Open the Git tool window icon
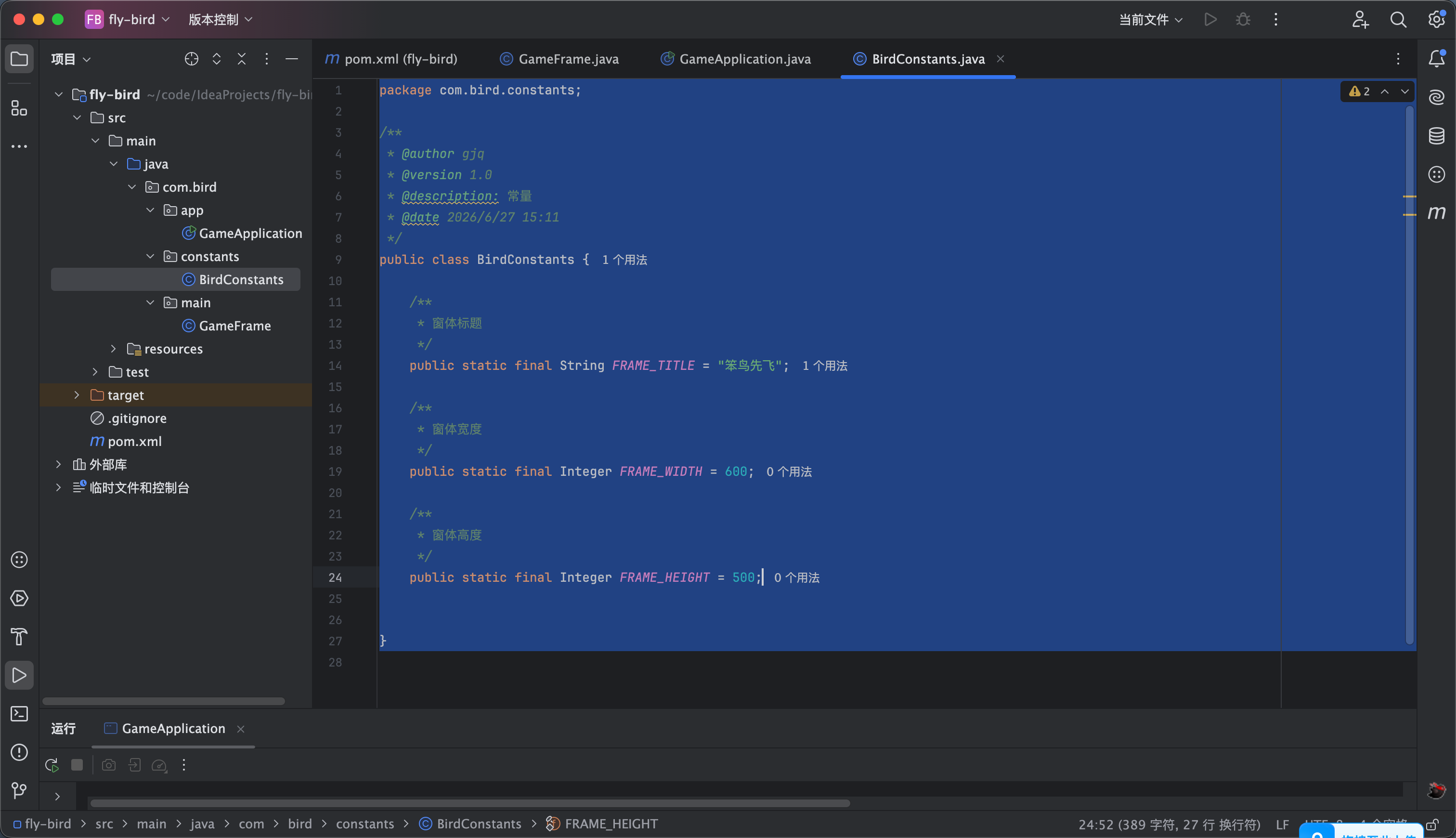The height and width of the screenshot is (838, 1456). pos(19,790)
